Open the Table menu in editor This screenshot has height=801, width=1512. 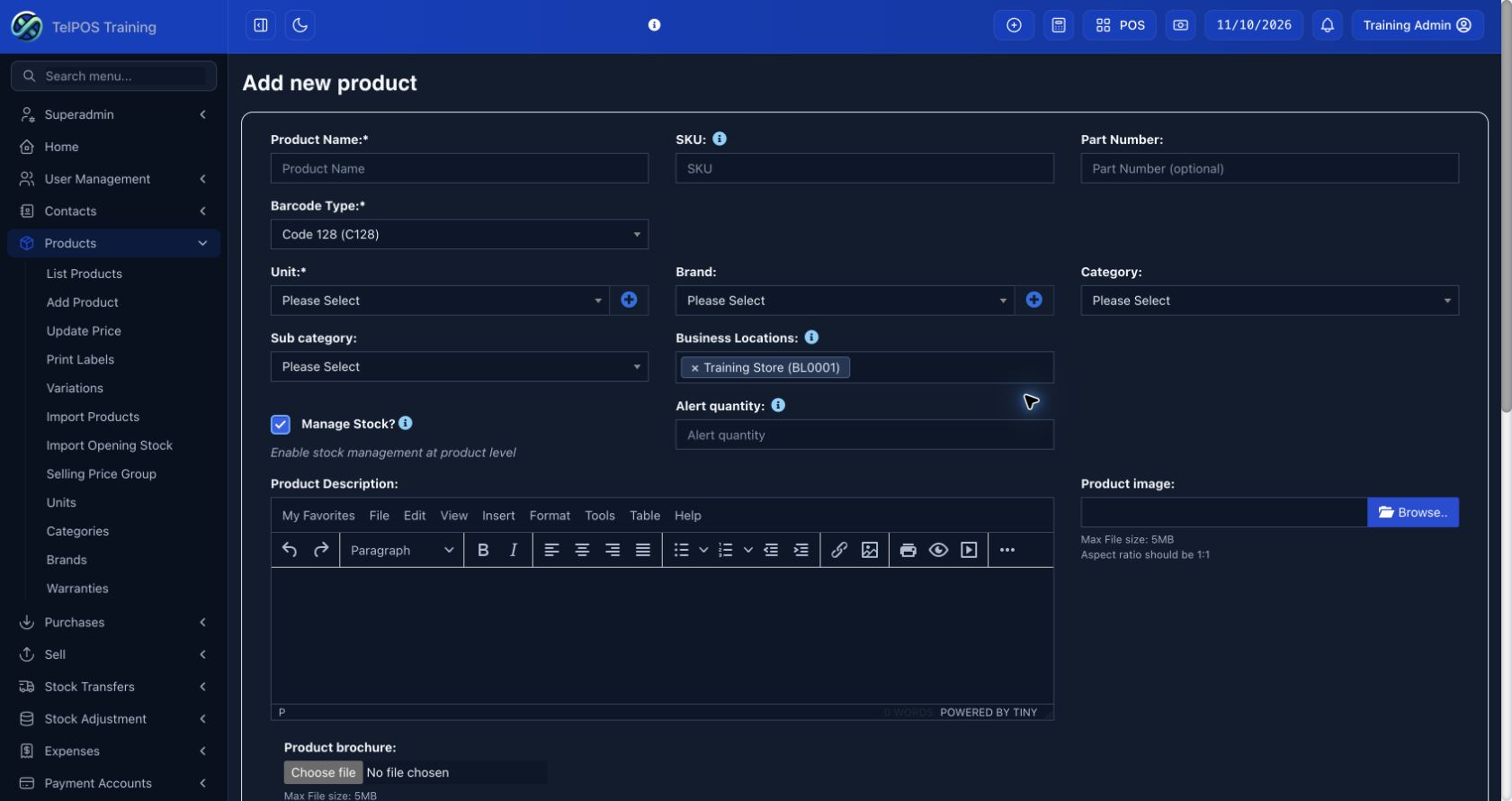click(x=645, y=516)
